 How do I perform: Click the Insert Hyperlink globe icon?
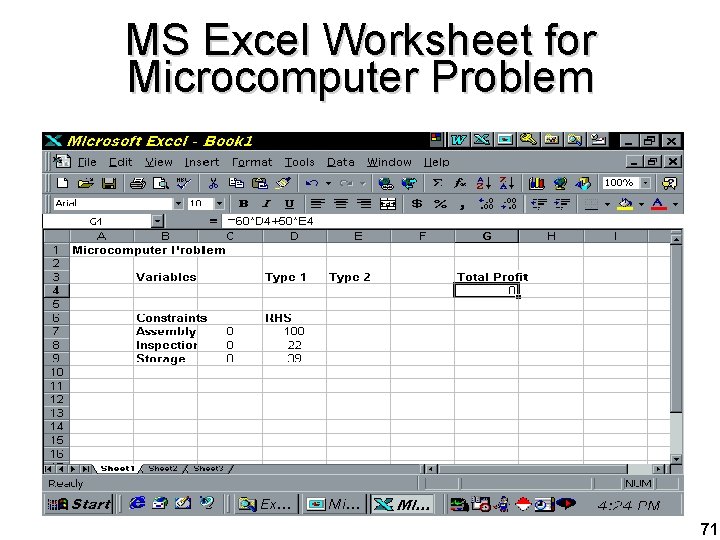pos(385,184)
